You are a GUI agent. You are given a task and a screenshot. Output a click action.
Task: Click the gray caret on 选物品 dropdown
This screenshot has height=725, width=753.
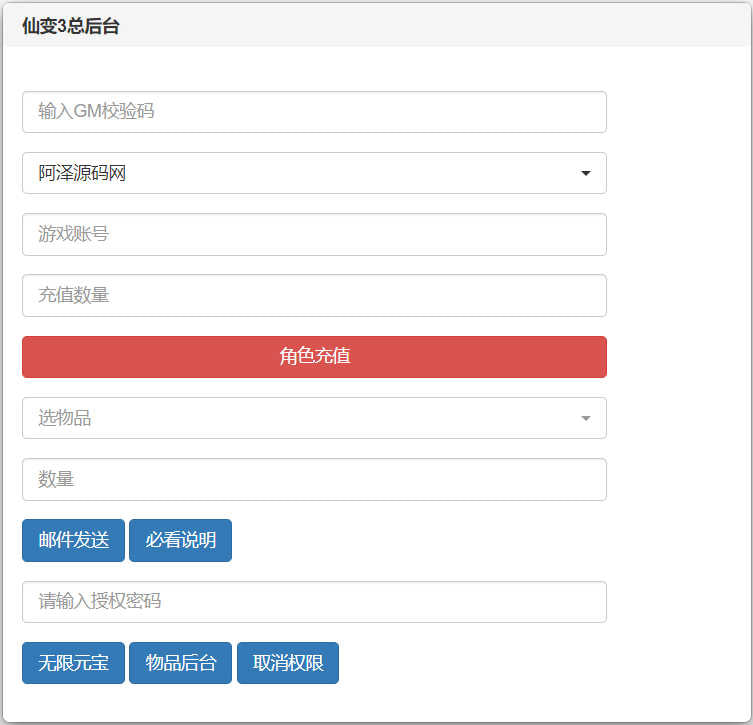586,418
